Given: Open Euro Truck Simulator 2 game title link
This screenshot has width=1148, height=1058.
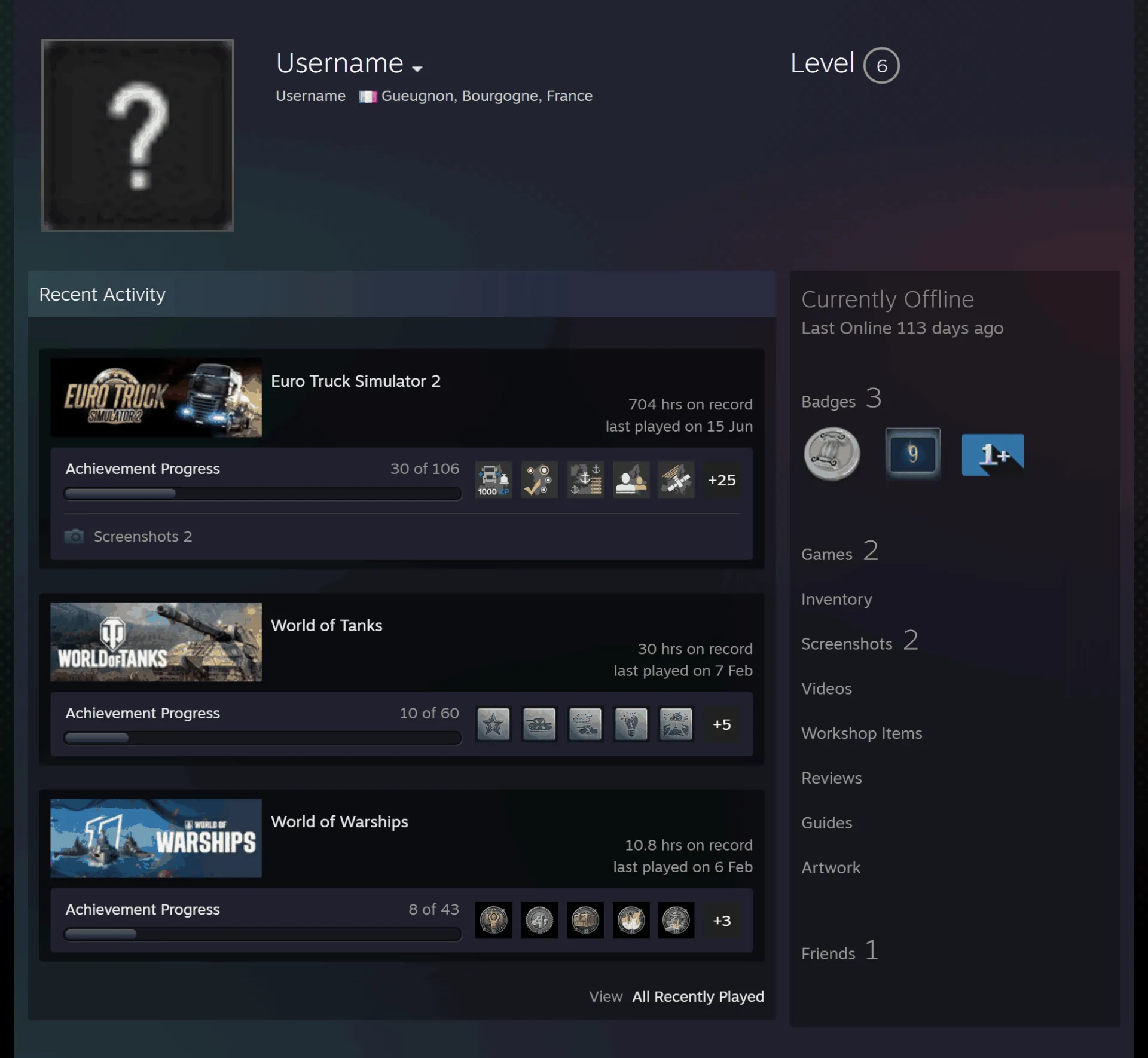Looking at the screenshot, I should 356,381.
